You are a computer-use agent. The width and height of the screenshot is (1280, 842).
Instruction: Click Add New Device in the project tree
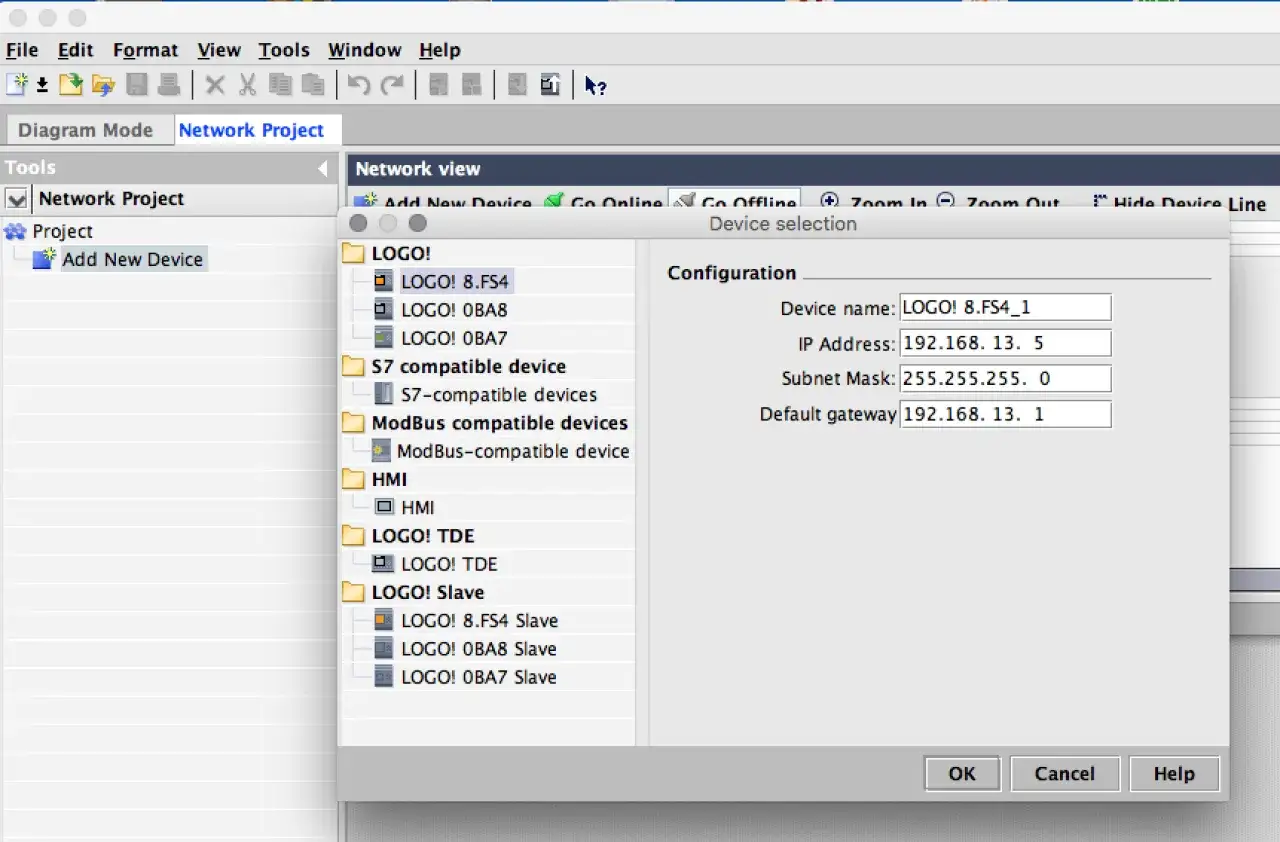(133, 259)
